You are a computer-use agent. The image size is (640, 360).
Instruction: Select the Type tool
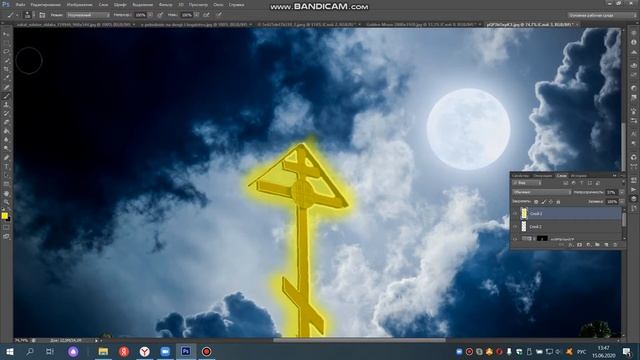6,167
